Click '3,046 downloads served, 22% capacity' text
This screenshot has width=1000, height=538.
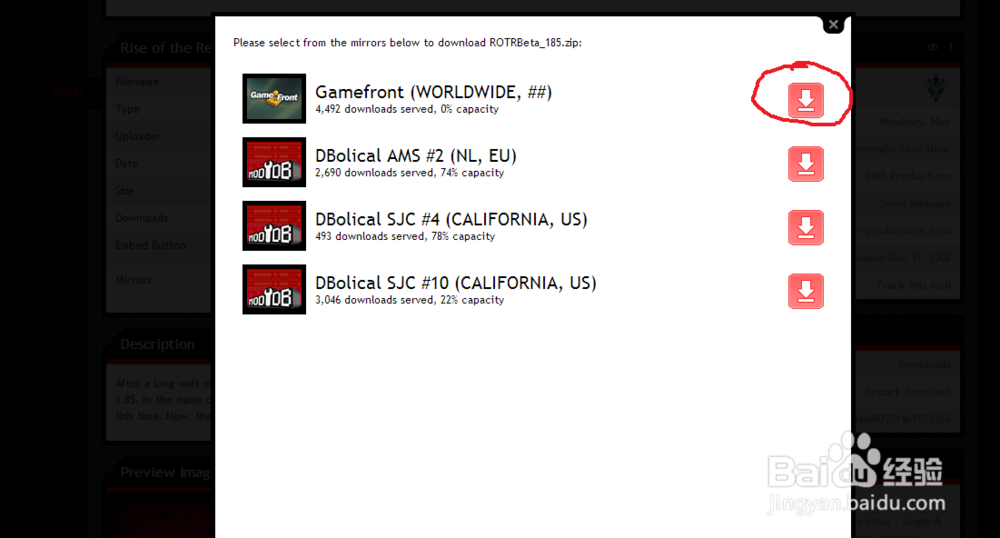[x=409, y=300]
